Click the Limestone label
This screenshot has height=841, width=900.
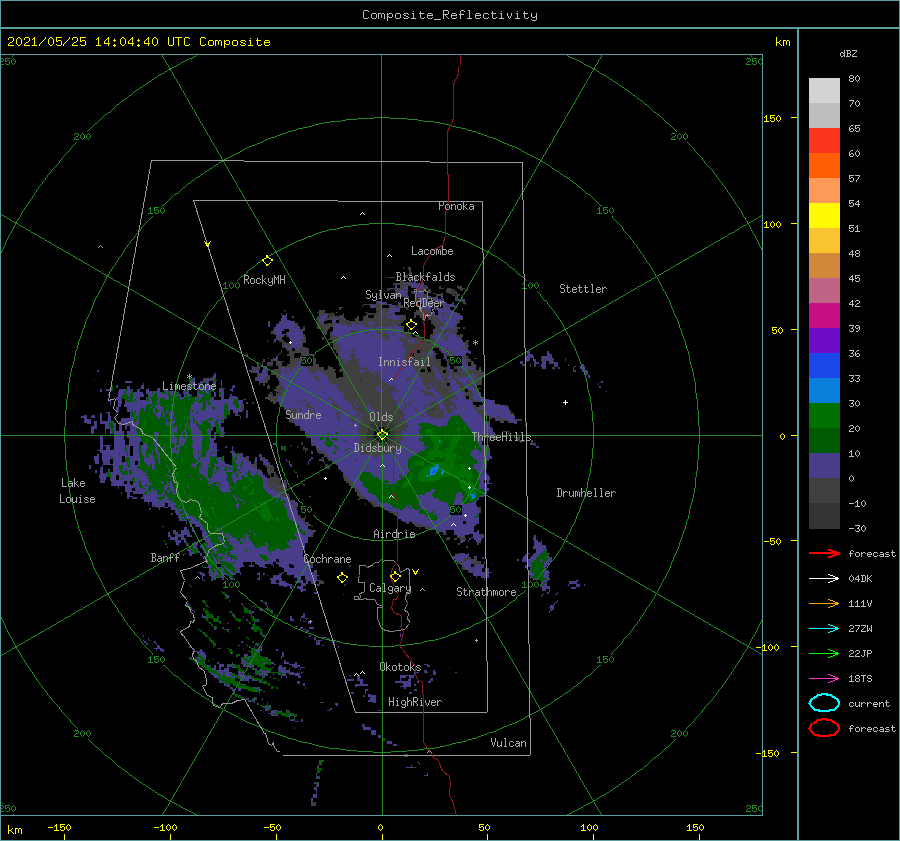pos(189,386)
